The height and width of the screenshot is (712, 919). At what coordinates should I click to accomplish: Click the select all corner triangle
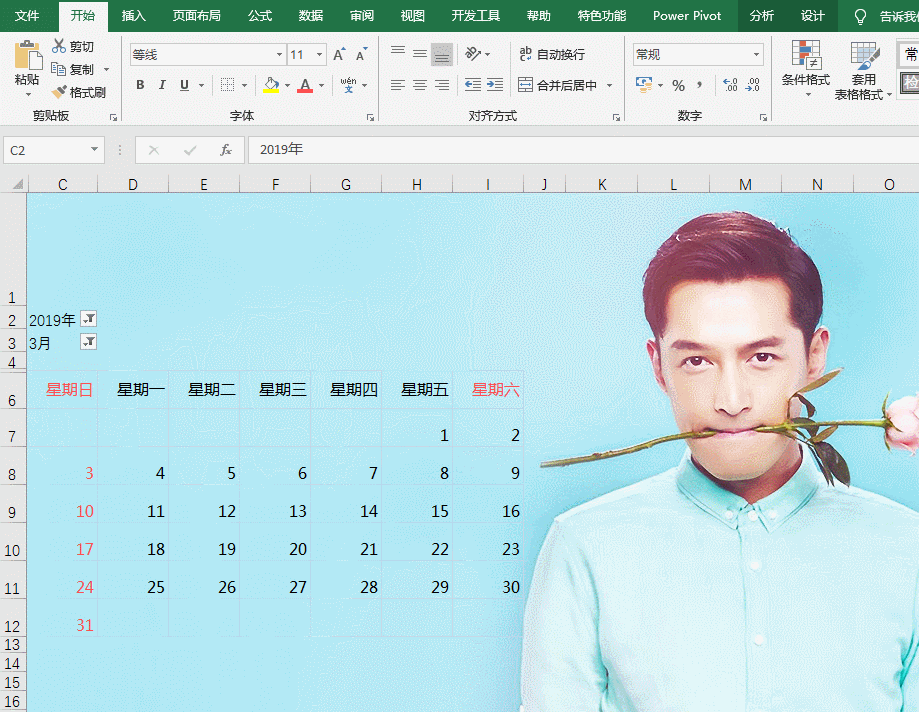tap(18, 184)
